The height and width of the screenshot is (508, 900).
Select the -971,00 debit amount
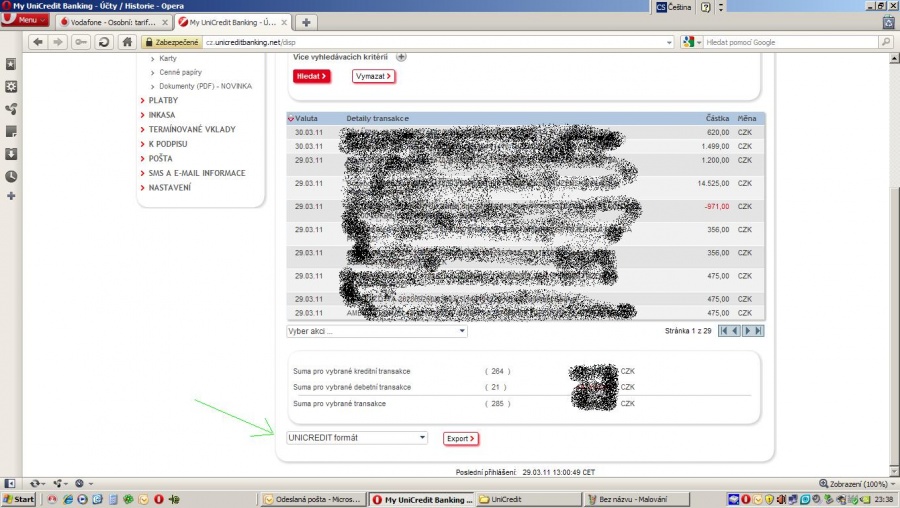pyautogui.click(x=717, y=207)
